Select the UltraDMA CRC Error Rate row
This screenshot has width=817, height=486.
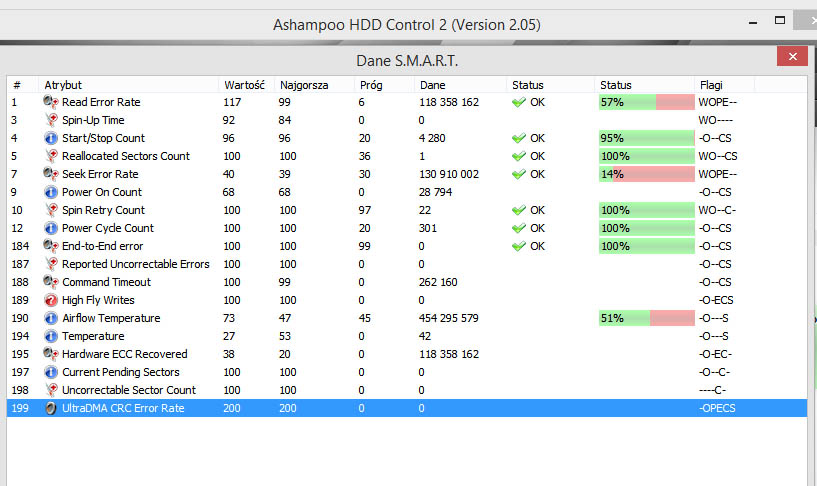point(407,408)
